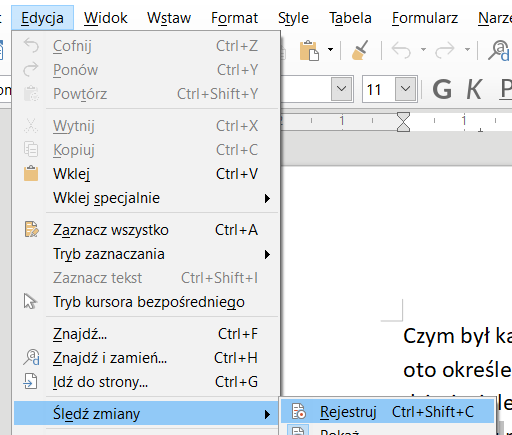Click the toolbar undo arrow
This screenshot has height=435, width=512.
[x=401, y=50]
